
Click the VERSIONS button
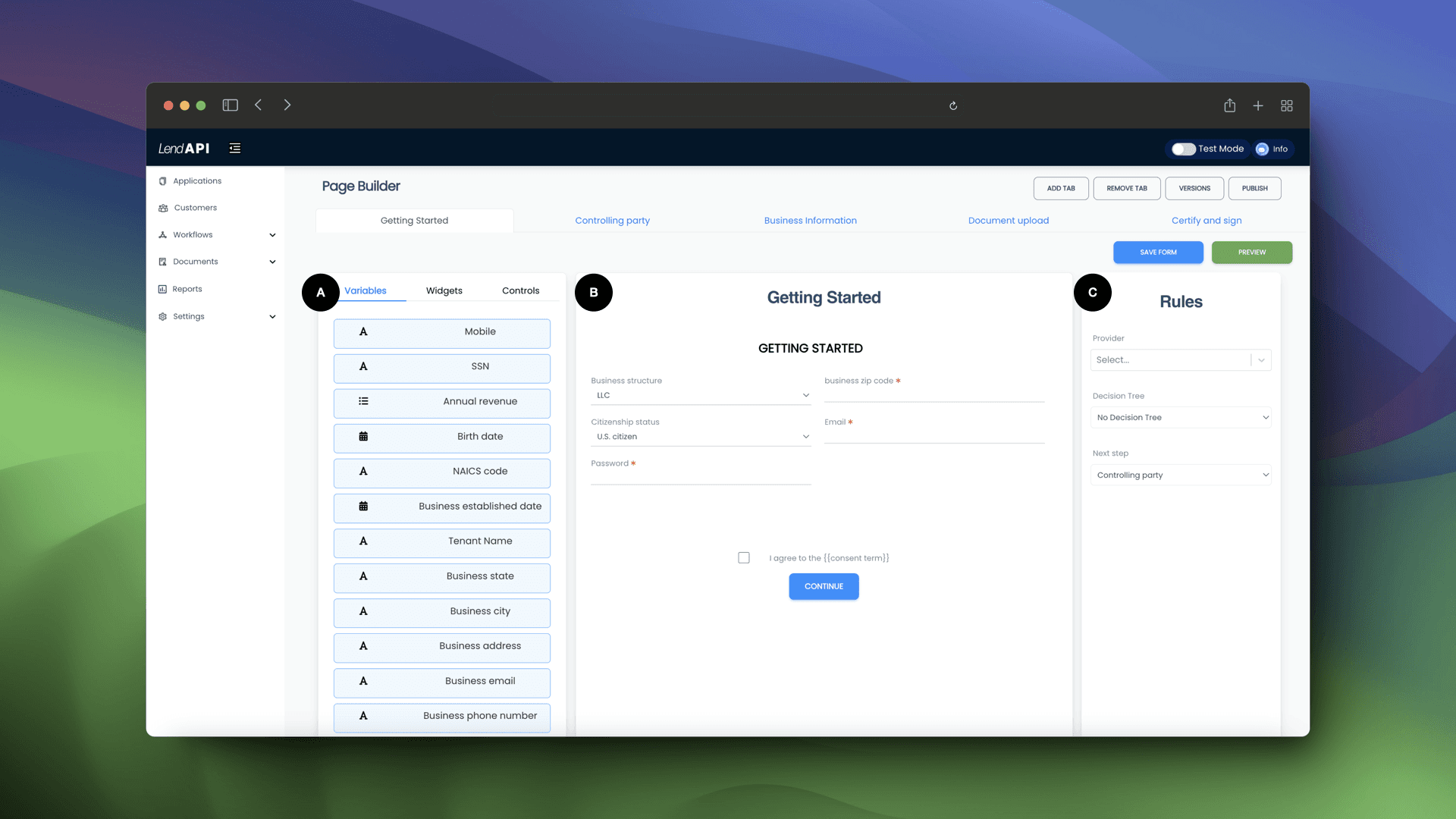pyautogui.click(x=1194, y=188)
